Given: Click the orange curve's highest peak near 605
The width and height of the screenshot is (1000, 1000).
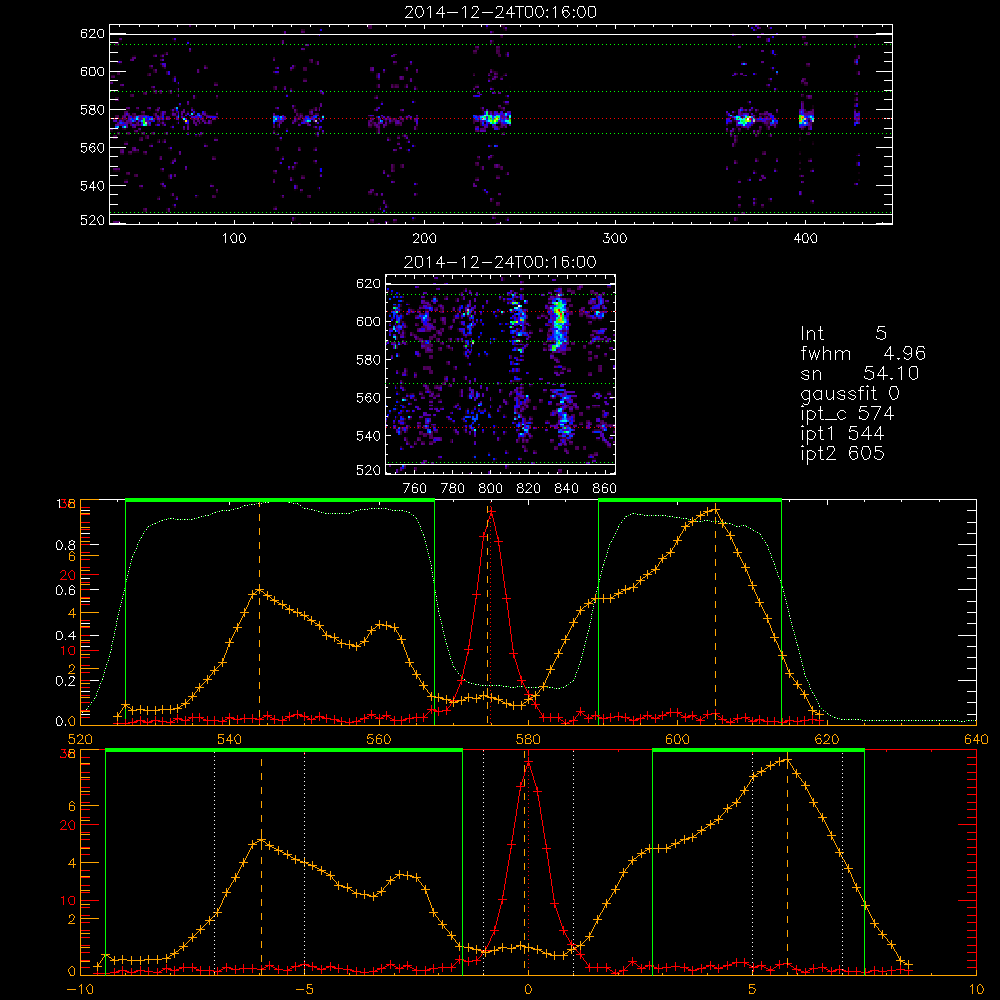Looking at the screenshot, I should coord(715,509).
